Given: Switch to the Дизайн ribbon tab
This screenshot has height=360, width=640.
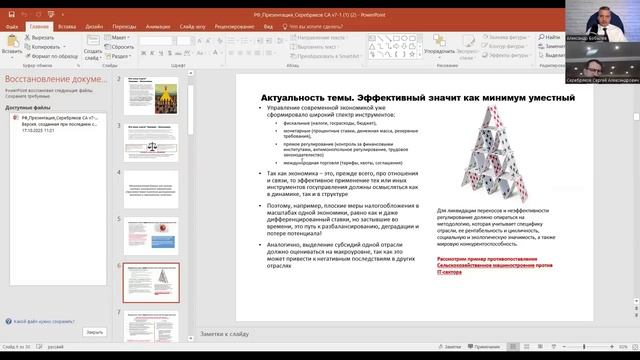Looking at the screenshot, I should click(x=94, y=27).
